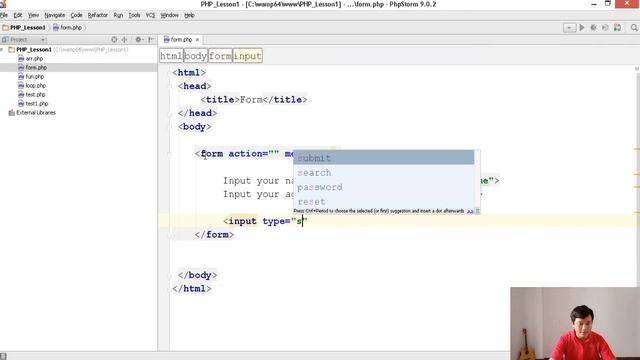
Task: Click the title tag text Form
Action: [x=251, y=100]
